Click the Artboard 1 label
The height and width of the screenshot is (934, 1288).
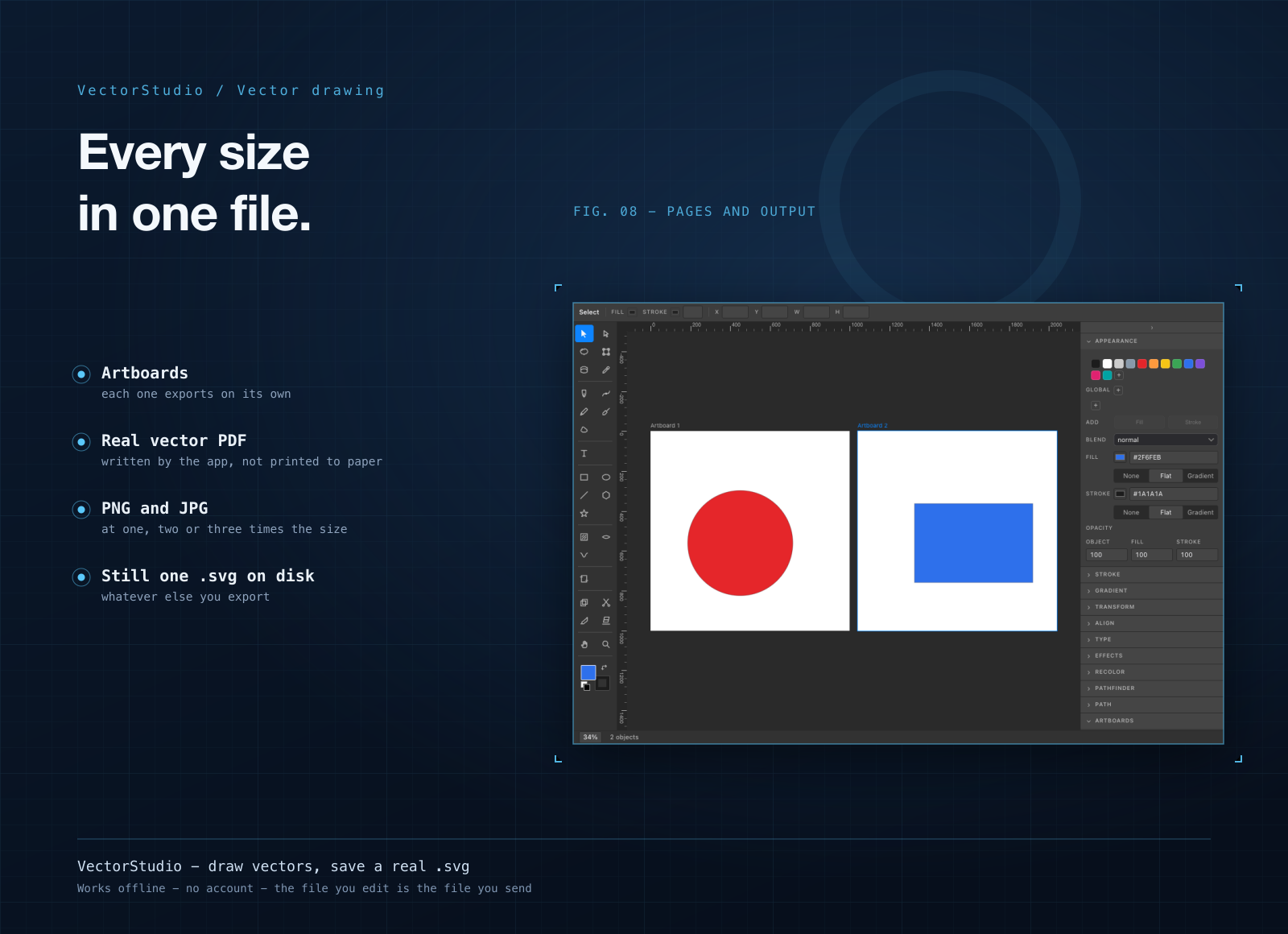665,426
